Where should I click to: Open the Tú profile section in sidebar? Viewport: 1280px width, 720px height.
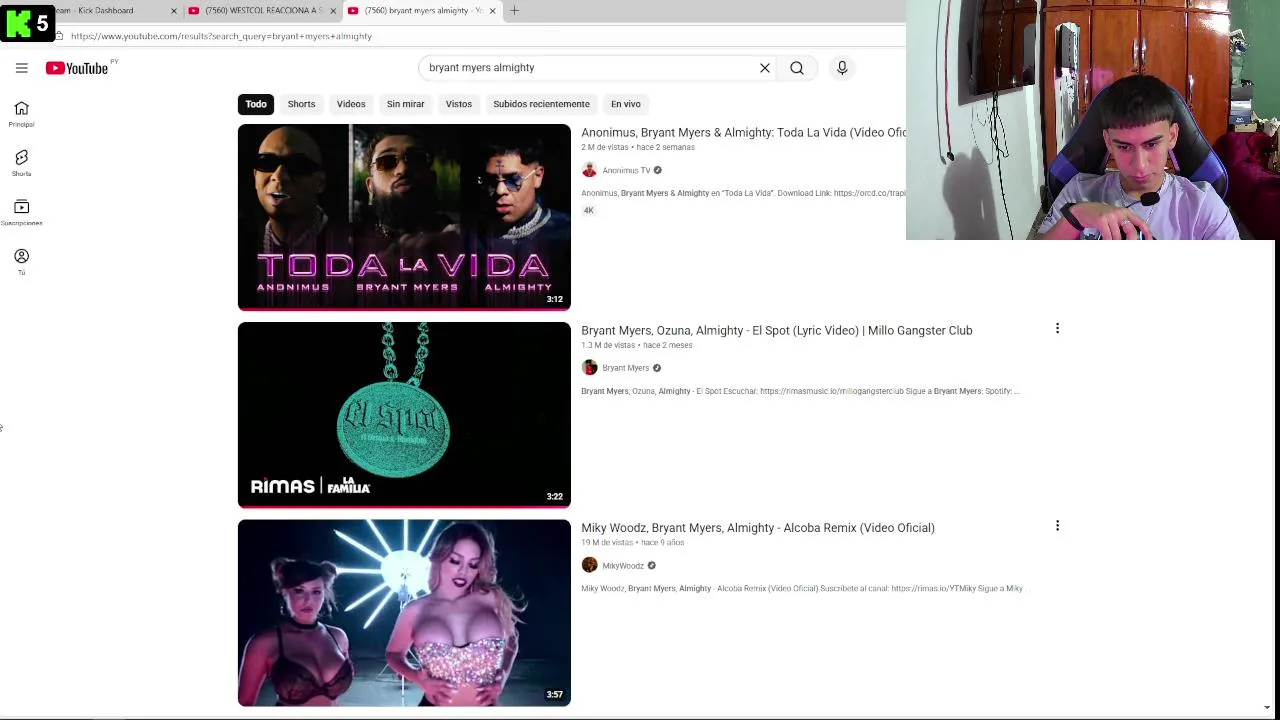coord(21,262)
